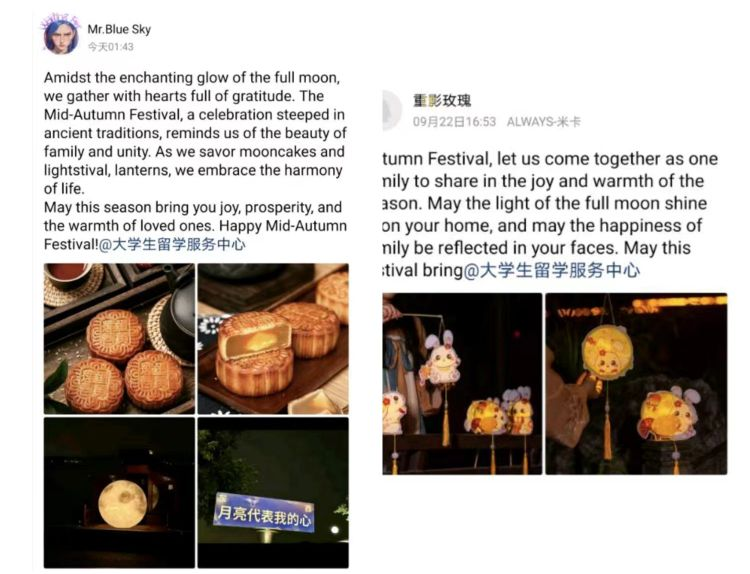View the three mooncakes on tray photo
This screenshot has height=574, width=750.
[119, 339]
